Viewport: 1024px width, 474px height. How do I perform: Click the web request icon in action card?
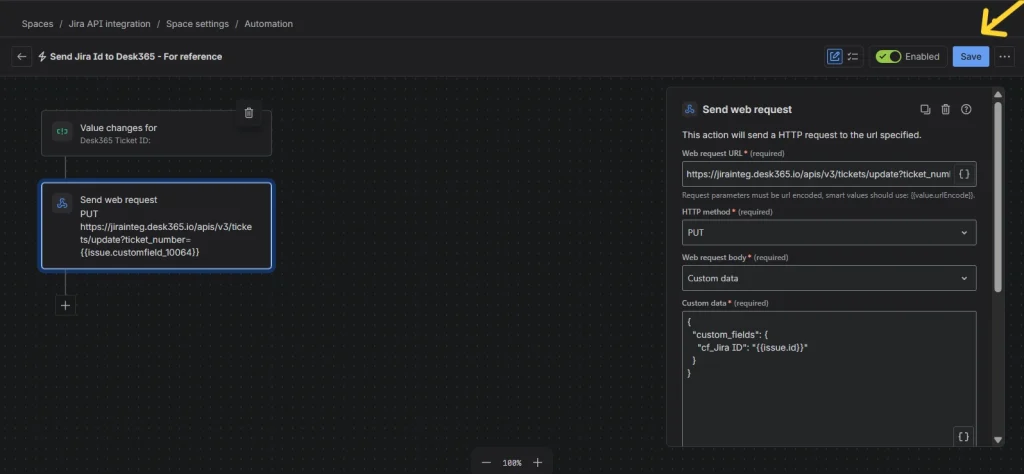click(63, 203)
